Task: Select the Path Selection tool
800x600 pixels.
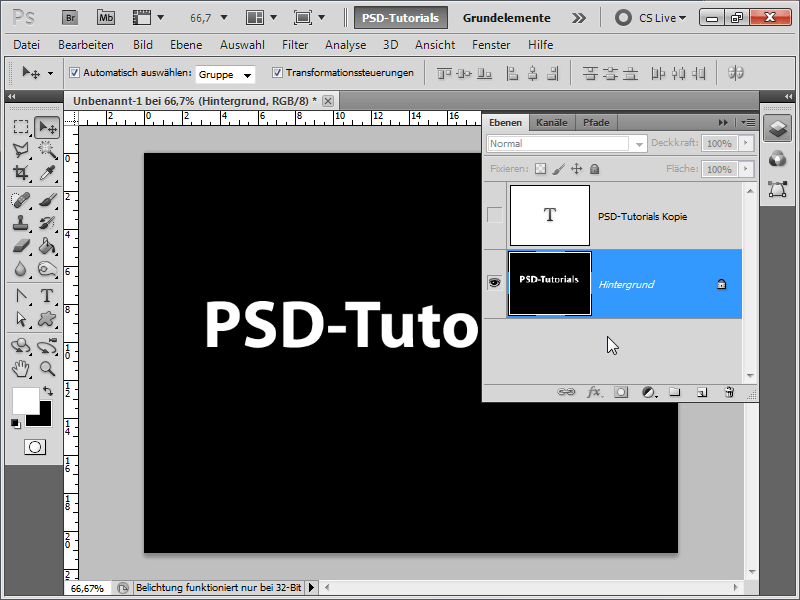Action: click(20, 319)
